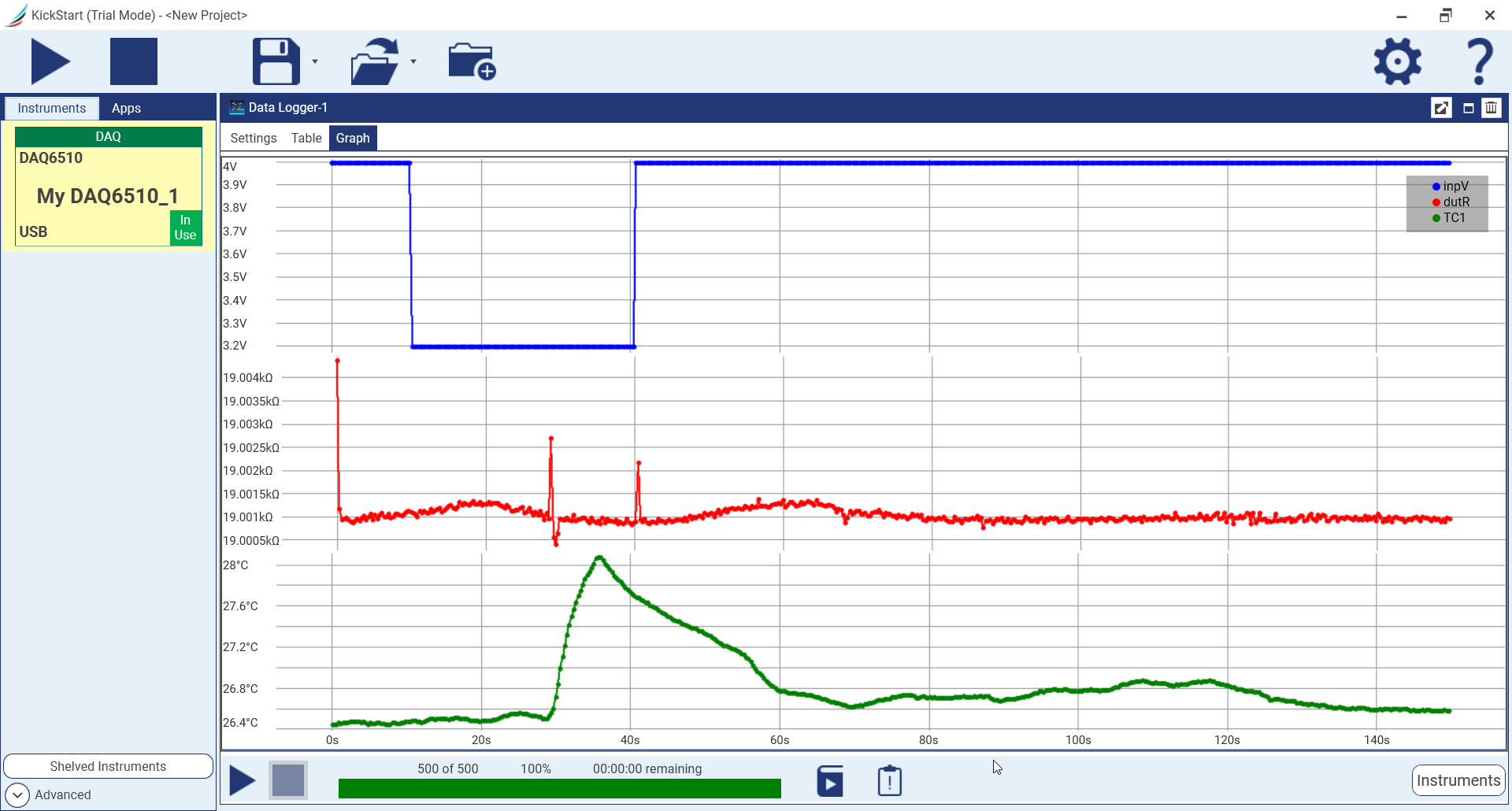Switch to the Table tab
1512x811 pixels.
[x=306, y=138]
